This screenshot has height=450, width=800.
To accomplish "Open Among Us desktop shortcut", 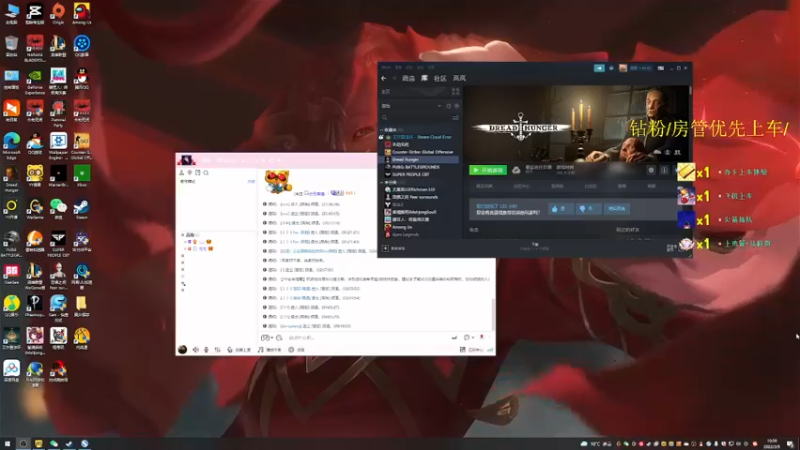I will pyautogui.click(x=82, y=13).
